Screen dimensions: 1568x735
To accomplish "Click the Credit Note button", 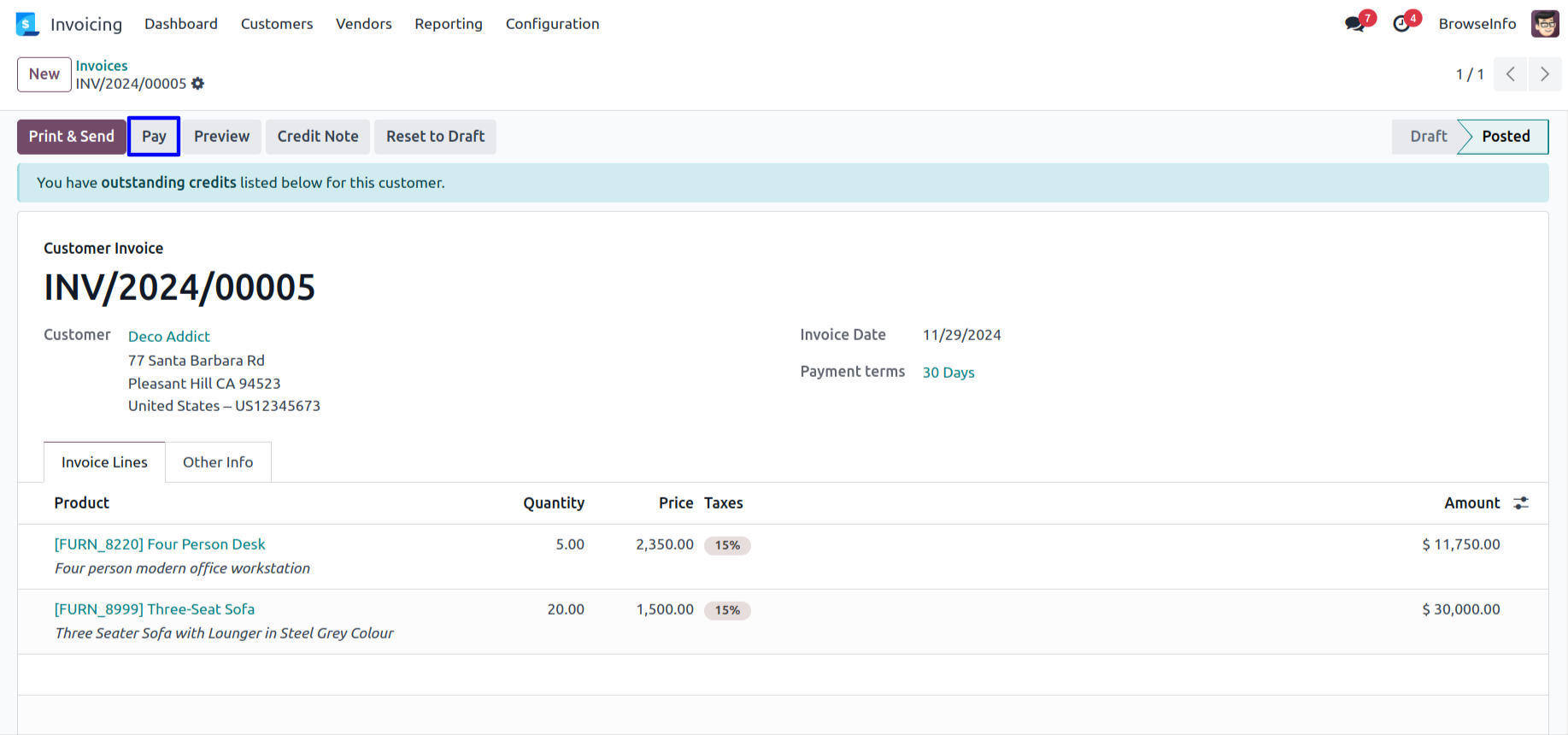I will pyautogui.click(x=318, y=137).
